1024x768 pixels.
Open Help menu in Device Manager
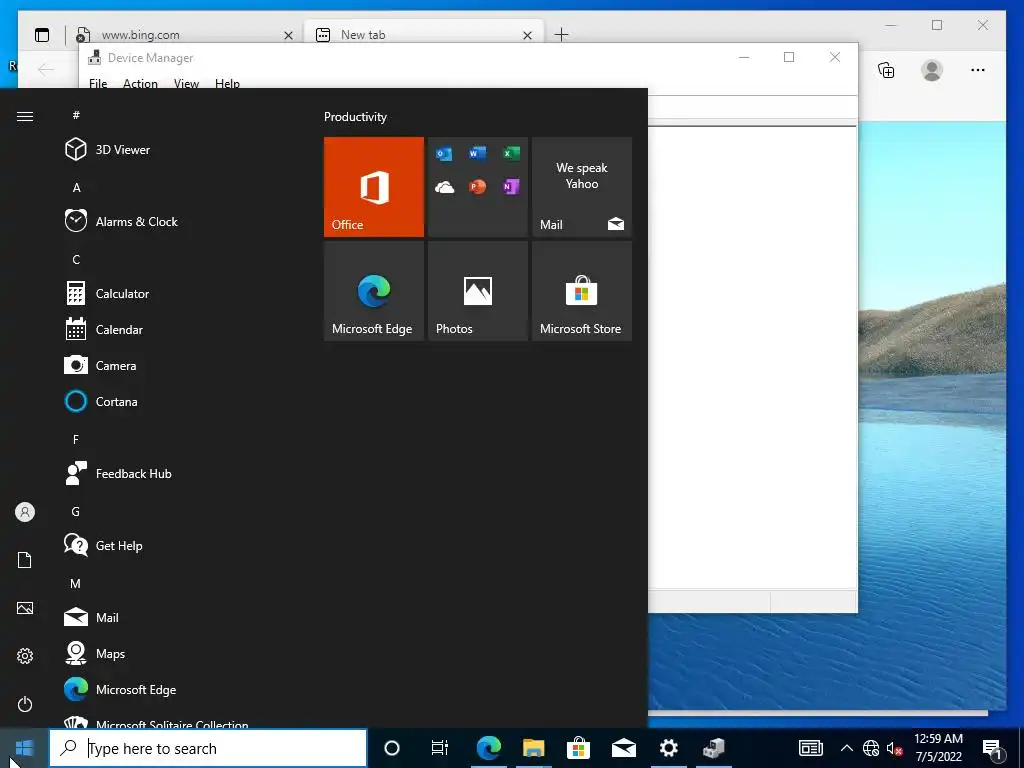(x=227, y=83)
